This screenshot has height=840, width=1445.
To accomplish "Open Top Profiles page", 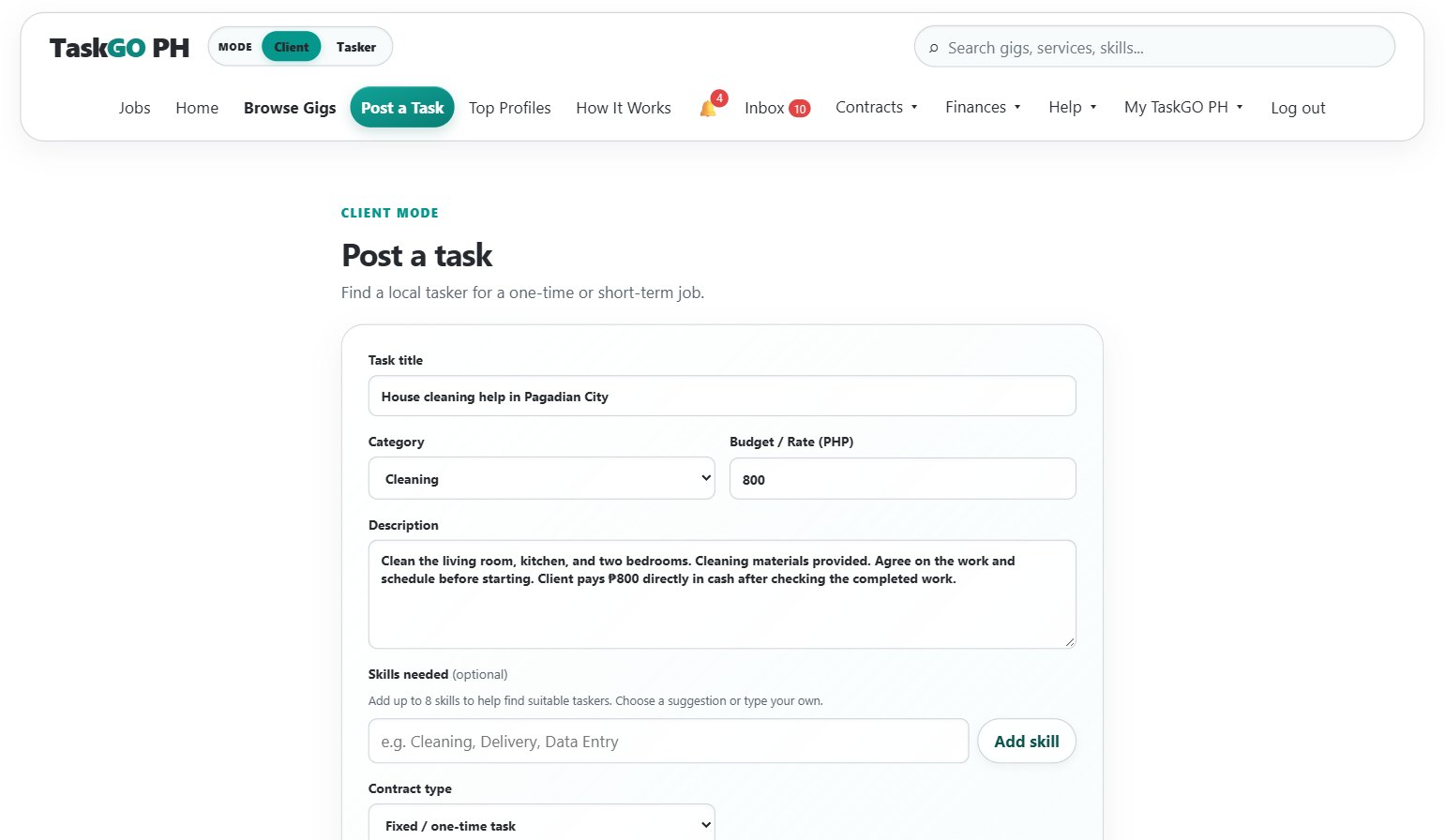I will pos(510,108).
